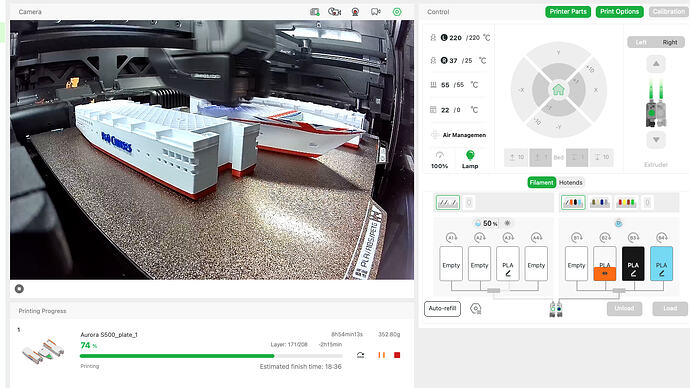Click the blue AMS B status icon
Image resolution: width=690 pixels, height=388 pixels.
(x=618, y=223)
